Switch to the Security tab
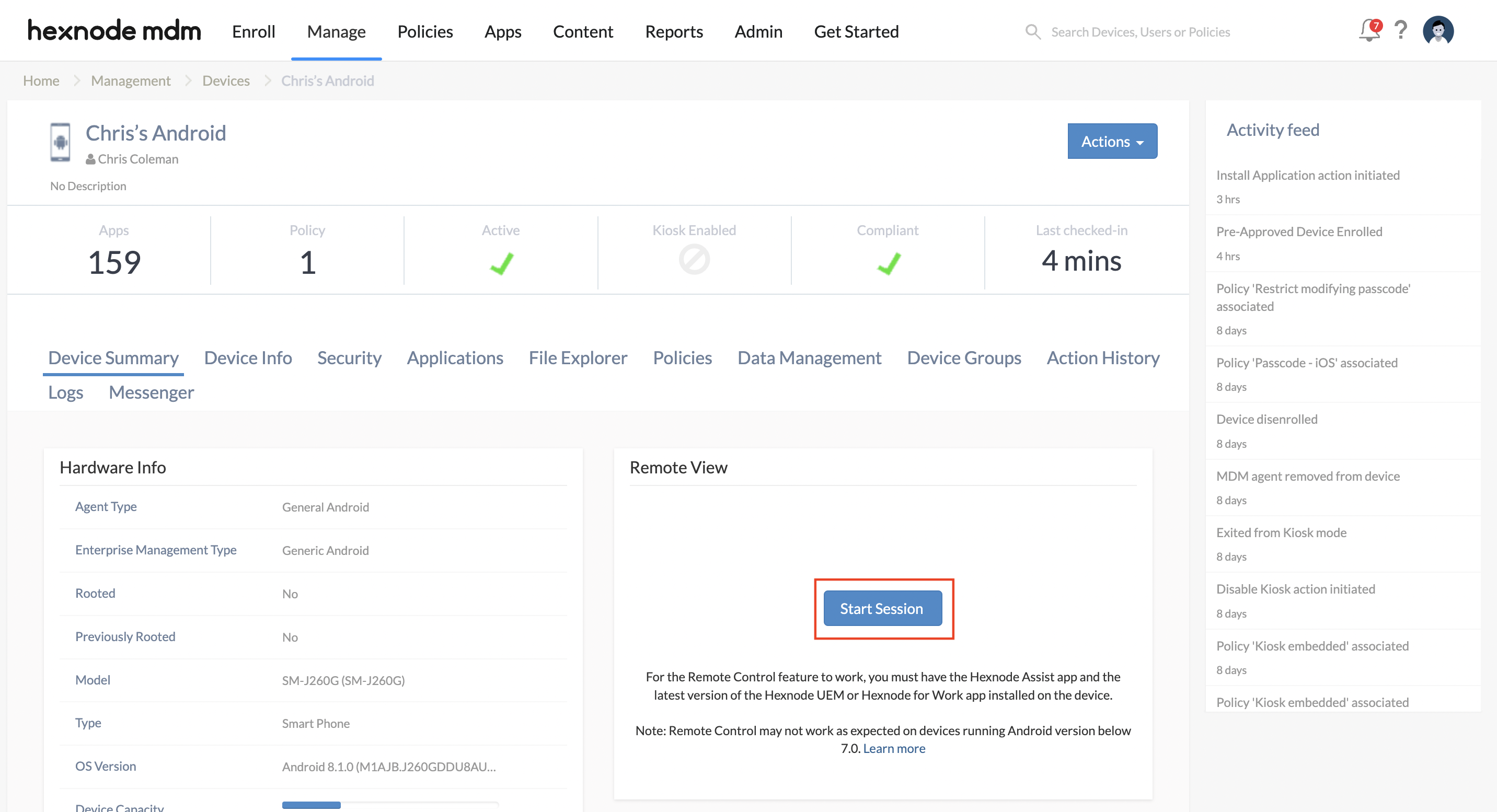Screen dimensions: 1497x812 coord(349,358)
